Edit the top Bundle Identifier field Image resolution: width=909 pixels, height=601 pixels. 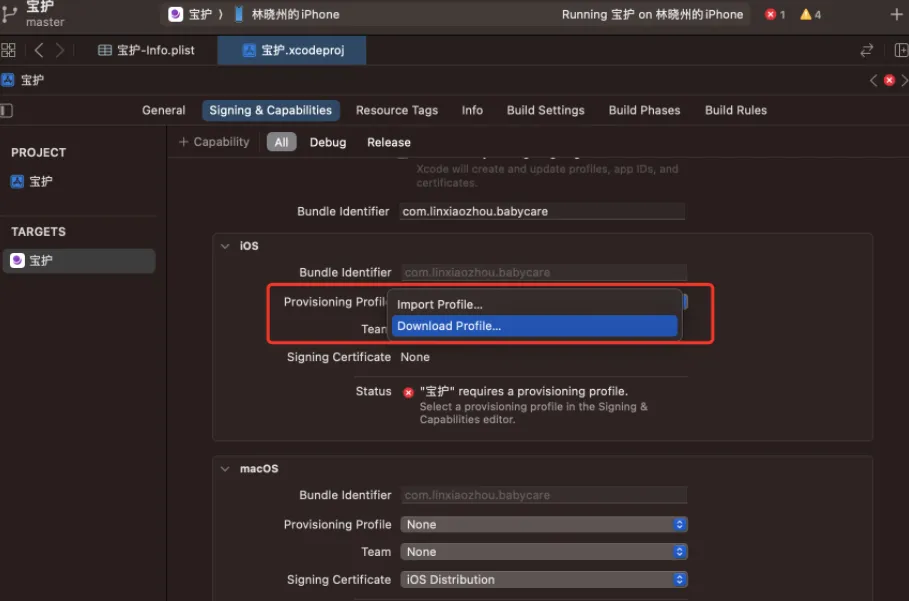[x=542, y=212]
